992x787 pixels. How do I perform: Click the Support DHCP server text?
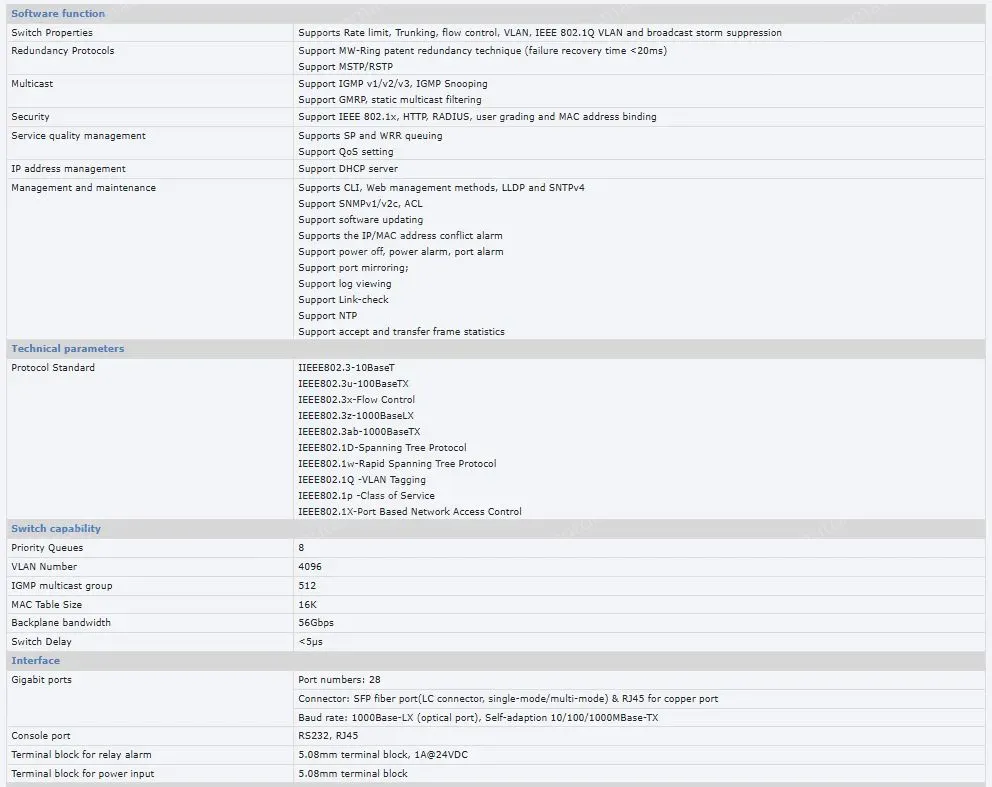pos(348,169)
